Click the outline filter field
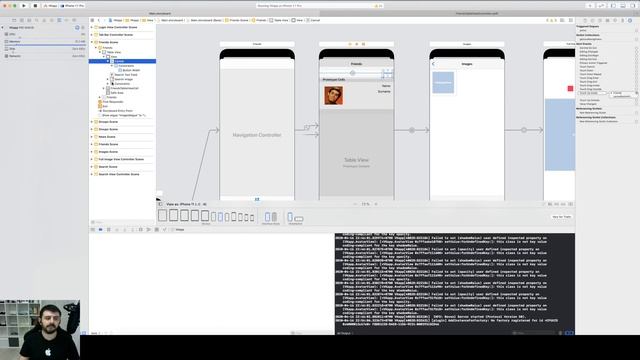The image size is (640, 360). pos(122,222)
